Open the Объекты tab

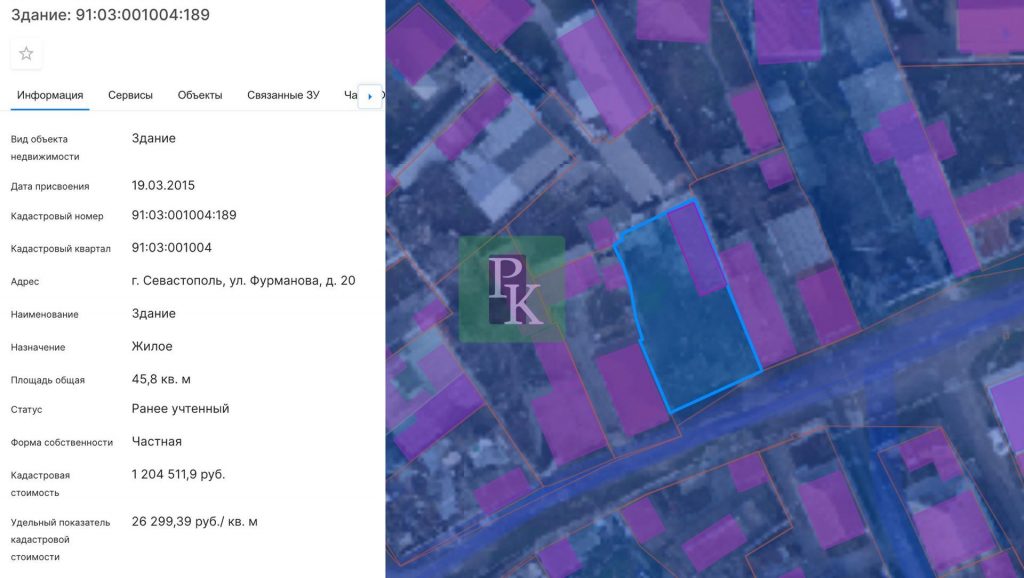(x=200, y=95)
